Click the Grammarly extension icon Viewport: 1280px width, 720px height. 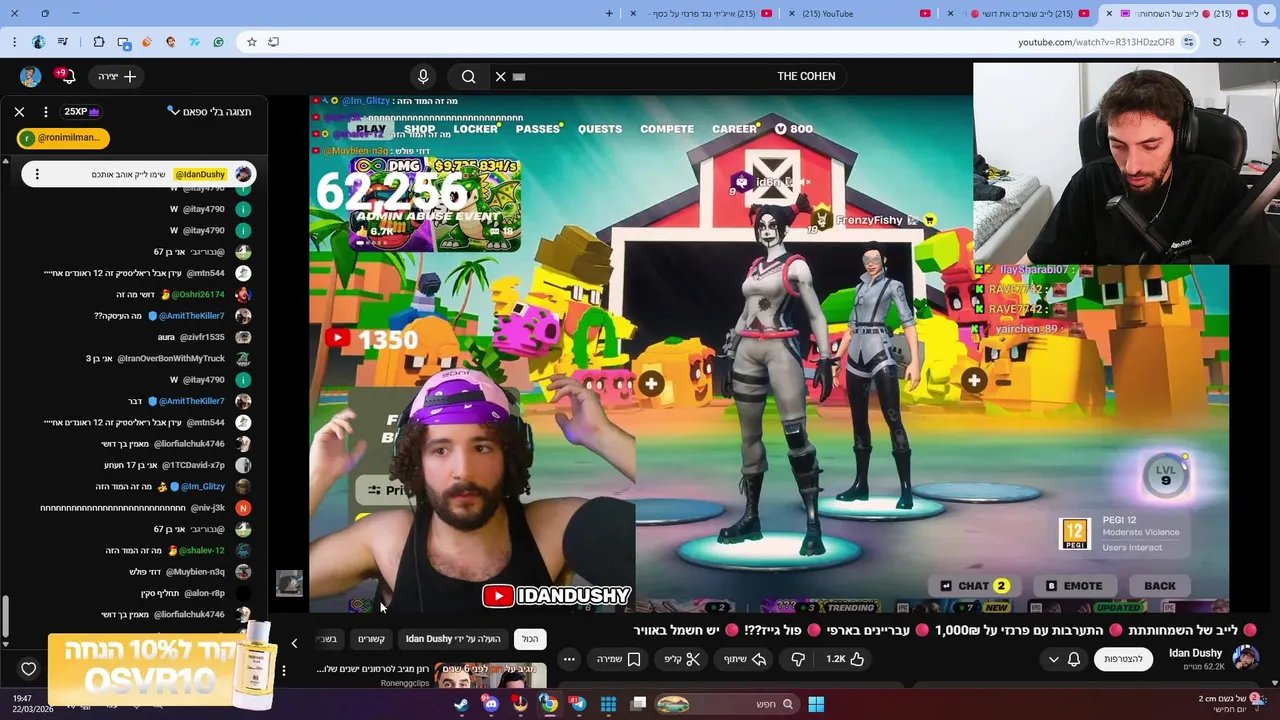click(x=218, y=42)
